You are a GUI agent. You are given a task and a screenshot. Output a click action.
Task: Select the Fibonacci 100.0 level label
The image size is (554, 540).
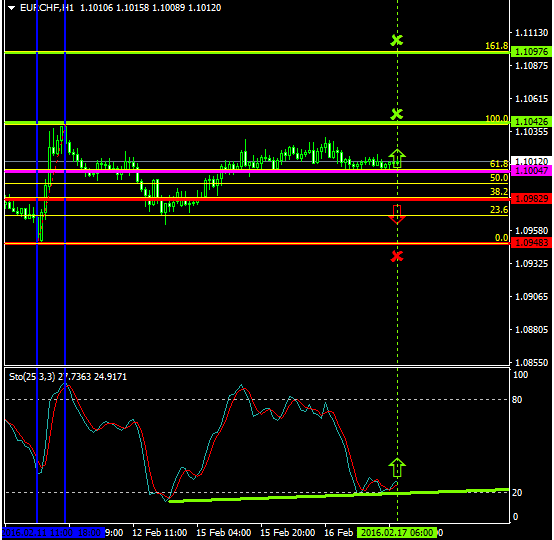496,118
